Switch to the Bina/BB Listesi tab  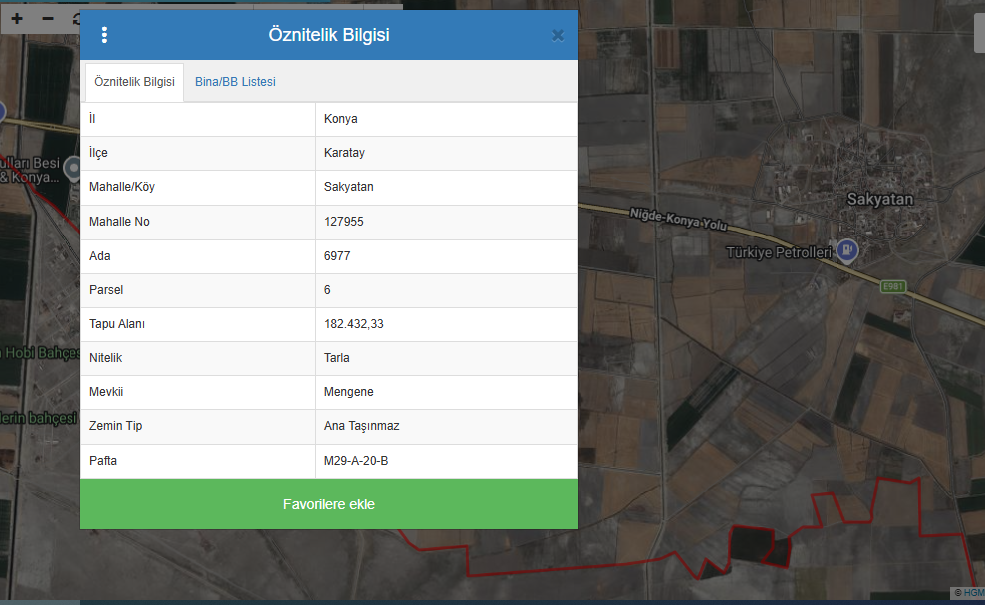pyautogui.click(x=235, y=82)
